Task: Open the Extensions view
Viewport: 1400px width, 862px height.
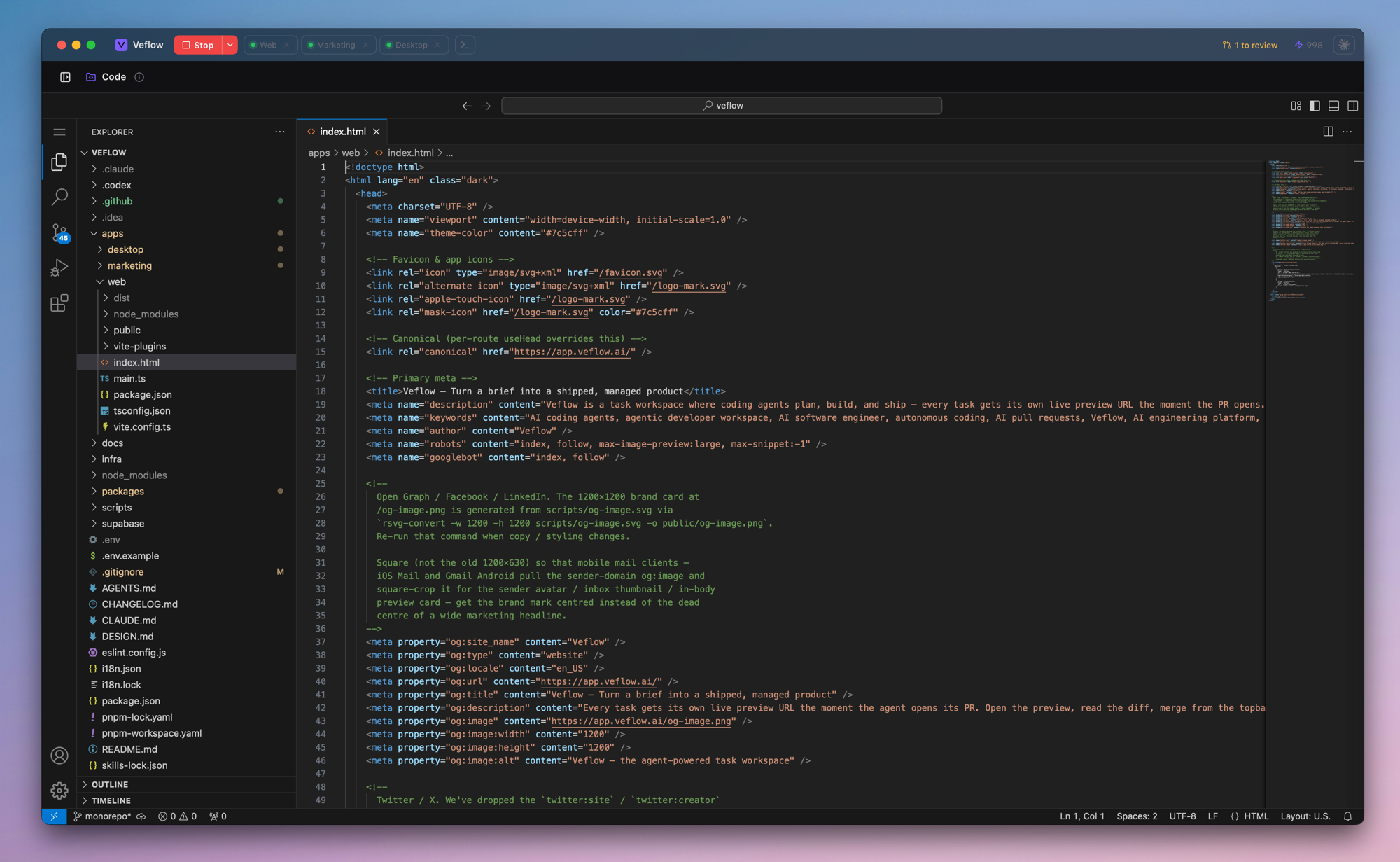Action: (x=59, y=303)
